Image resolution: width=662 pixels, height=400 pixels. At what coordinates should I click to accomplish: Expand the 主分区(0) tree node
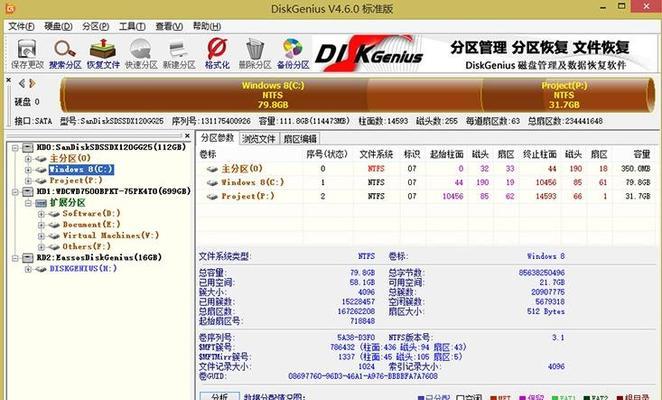click(x=28, y=159)
